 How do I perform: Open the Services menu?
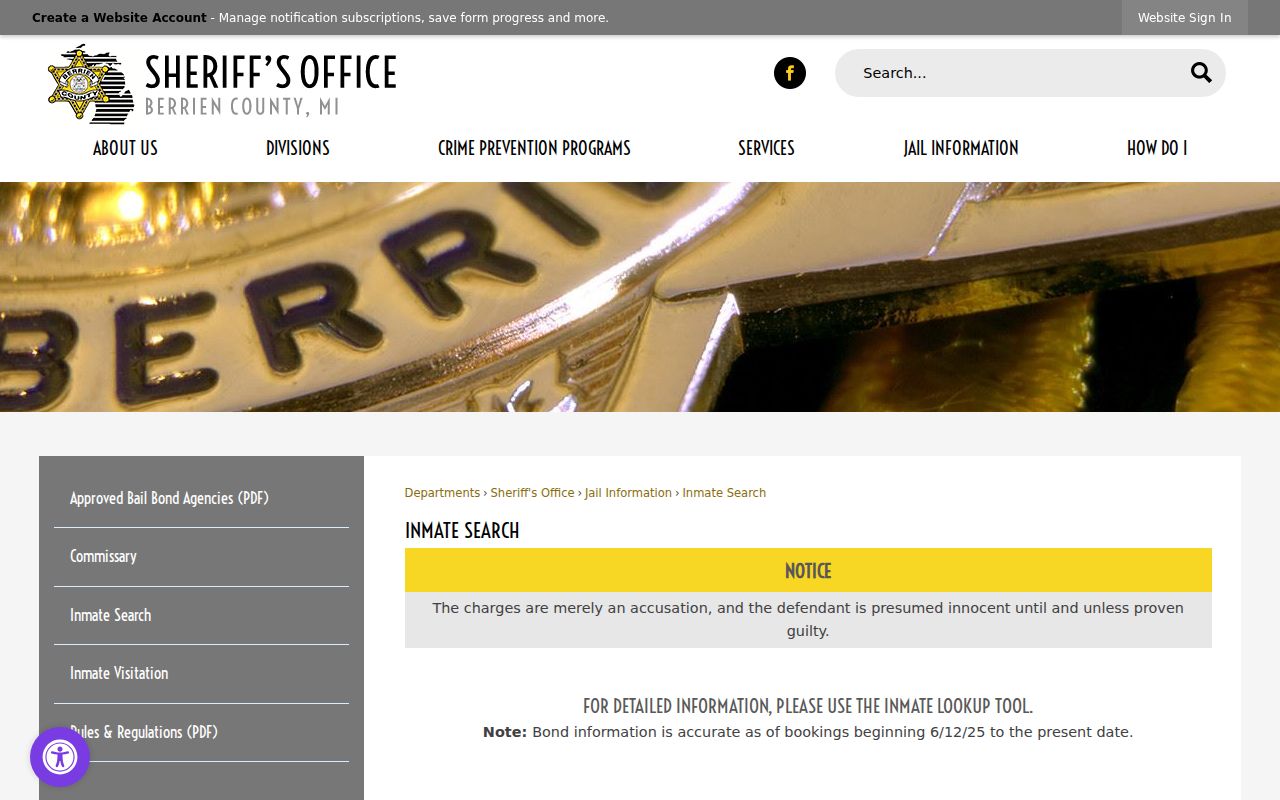(x=766, y=148)
